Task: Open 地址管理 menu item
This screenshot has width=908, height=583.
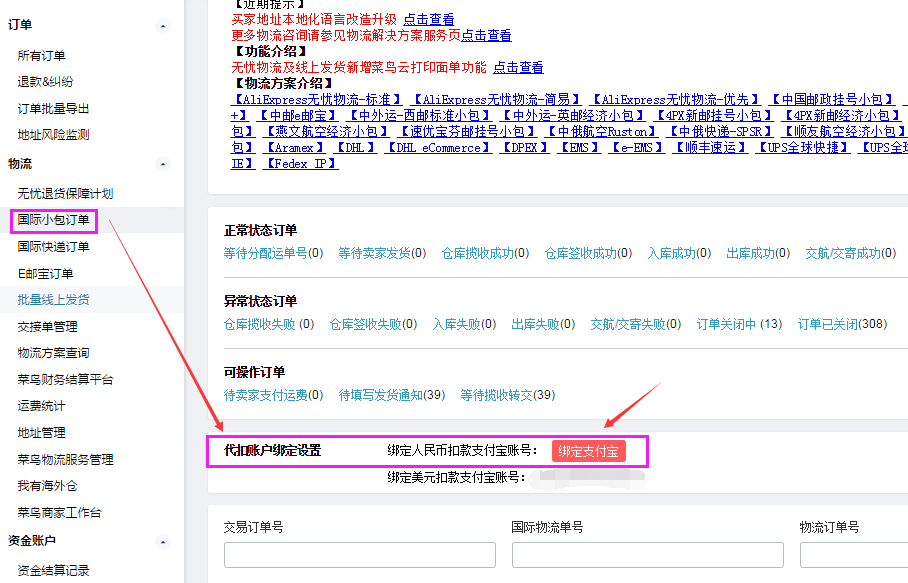Action: [x=41, y=432]
